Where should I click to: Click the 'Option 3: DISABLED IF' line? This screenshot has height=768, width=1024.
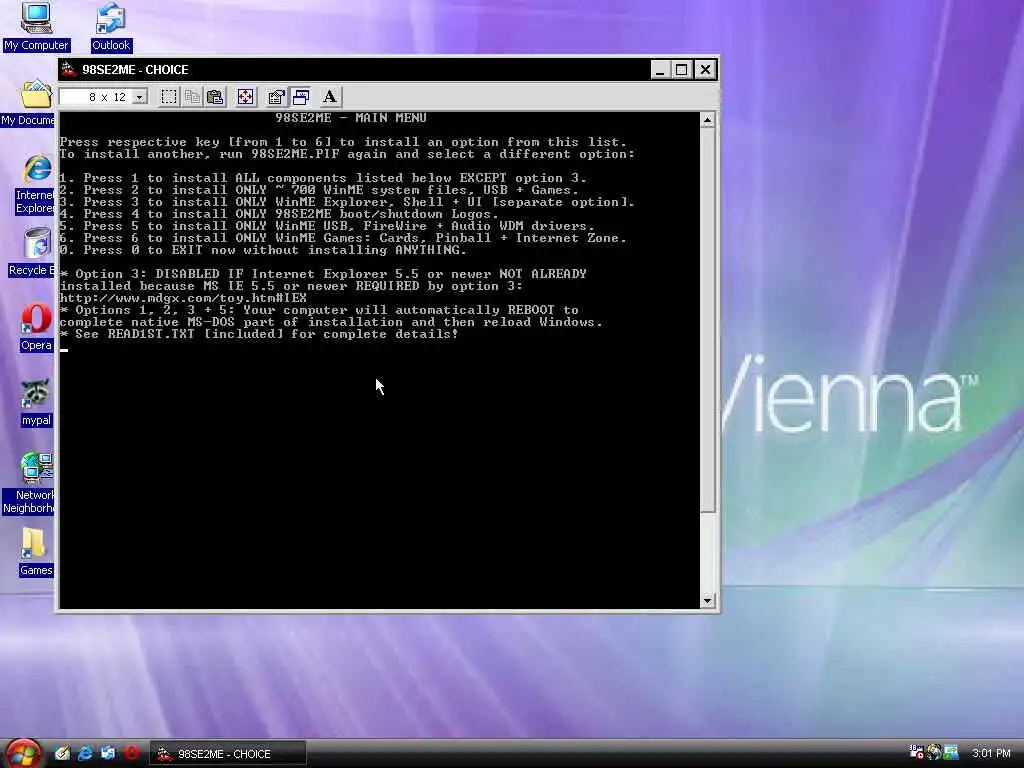pos(323,274)
